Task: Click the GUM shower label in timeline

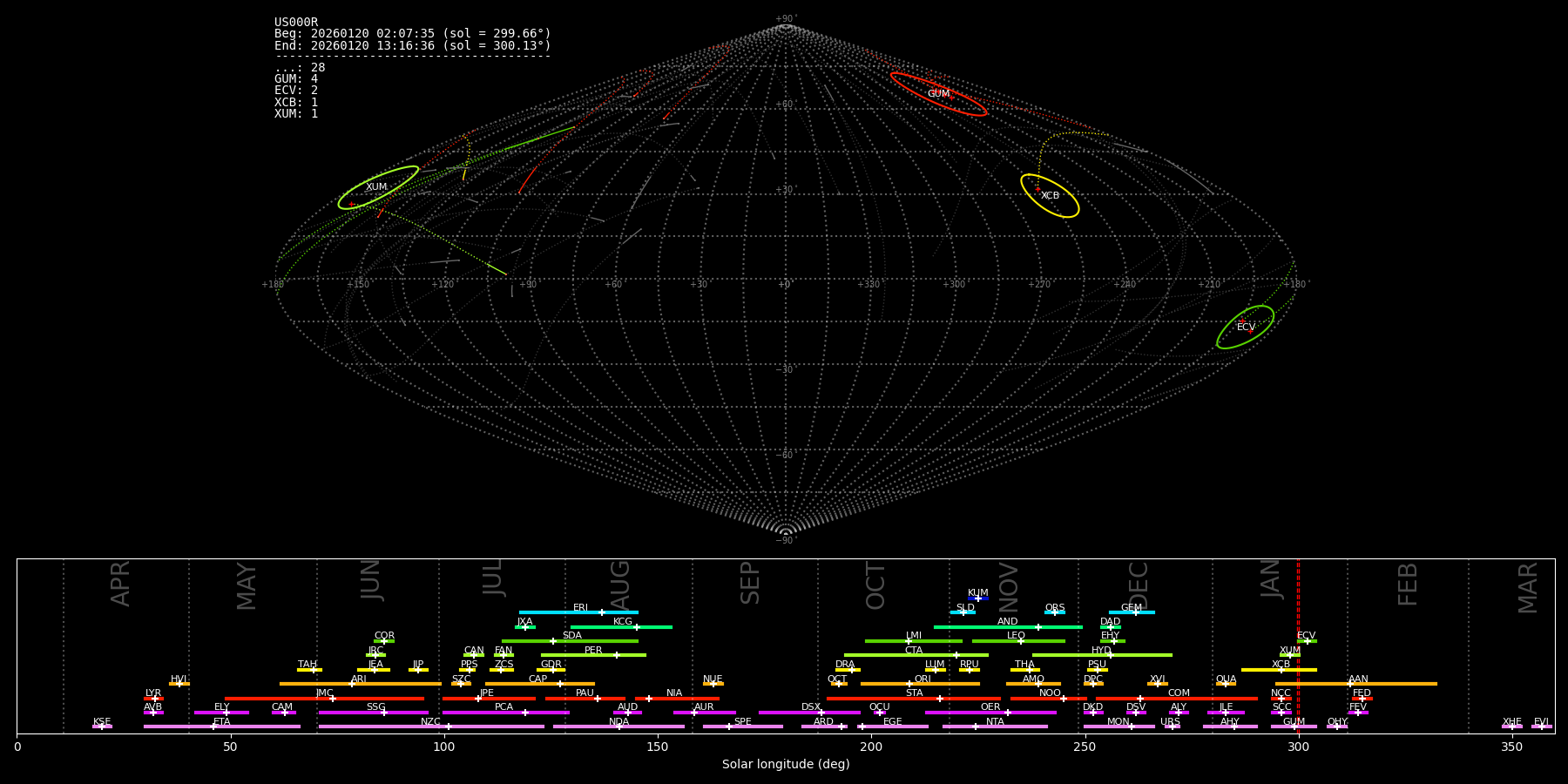Action: [1294, 722]
